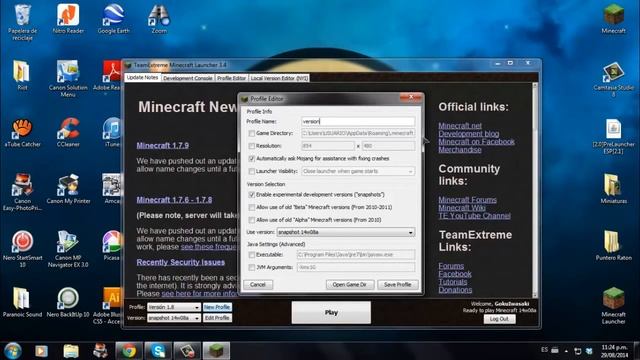Click the Open Game Dir button
This screenshot has height=360, width=640.
click(x=350, y=285)
